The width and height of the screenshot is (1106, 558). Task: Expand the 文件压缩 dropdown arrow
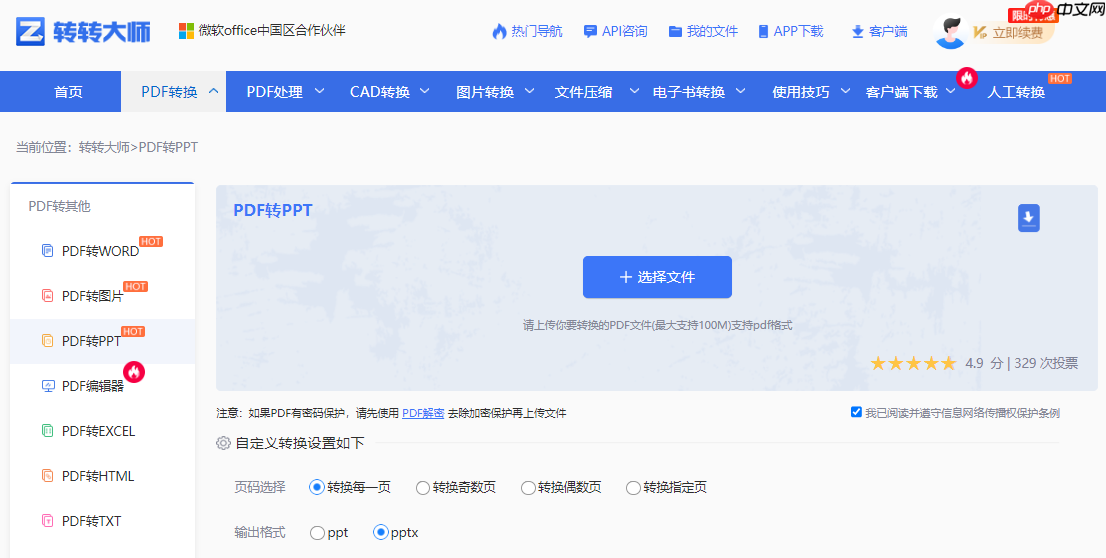[634, 90]
